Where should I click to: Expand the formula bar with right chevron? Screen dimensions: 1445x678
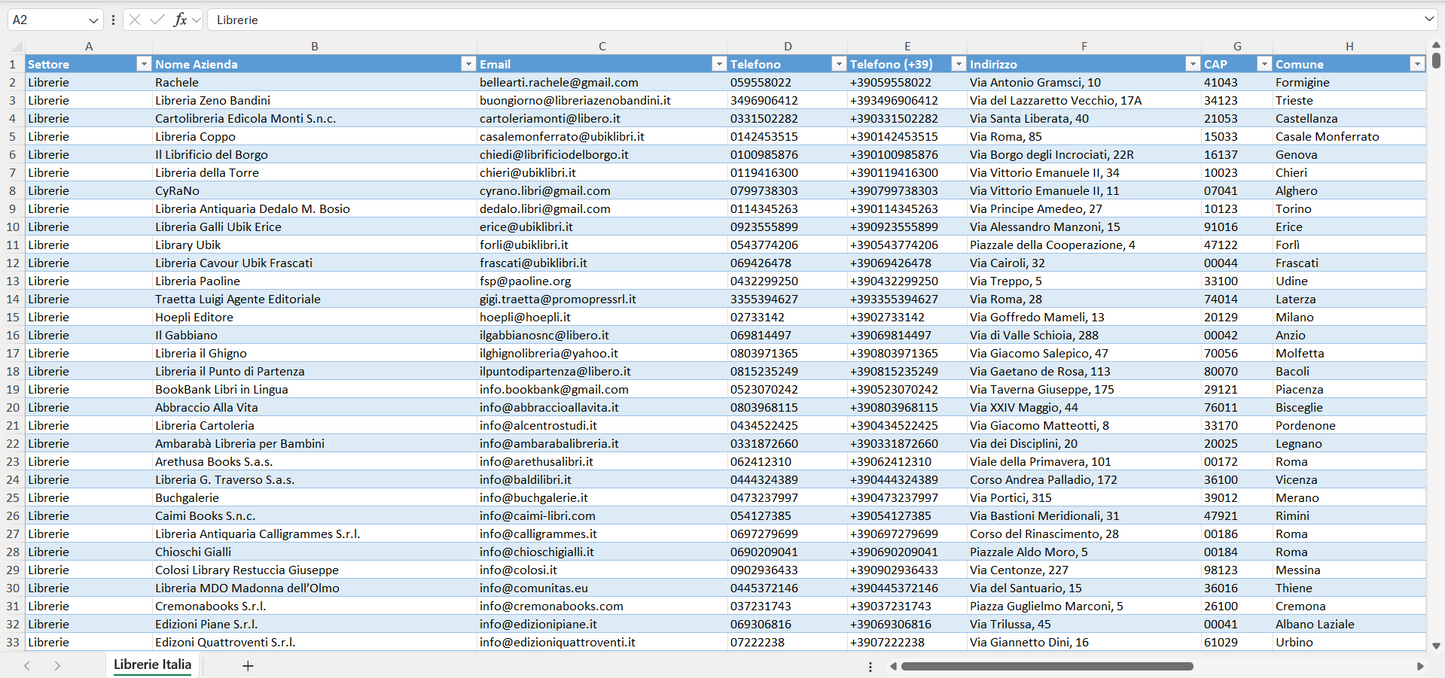1429,20
